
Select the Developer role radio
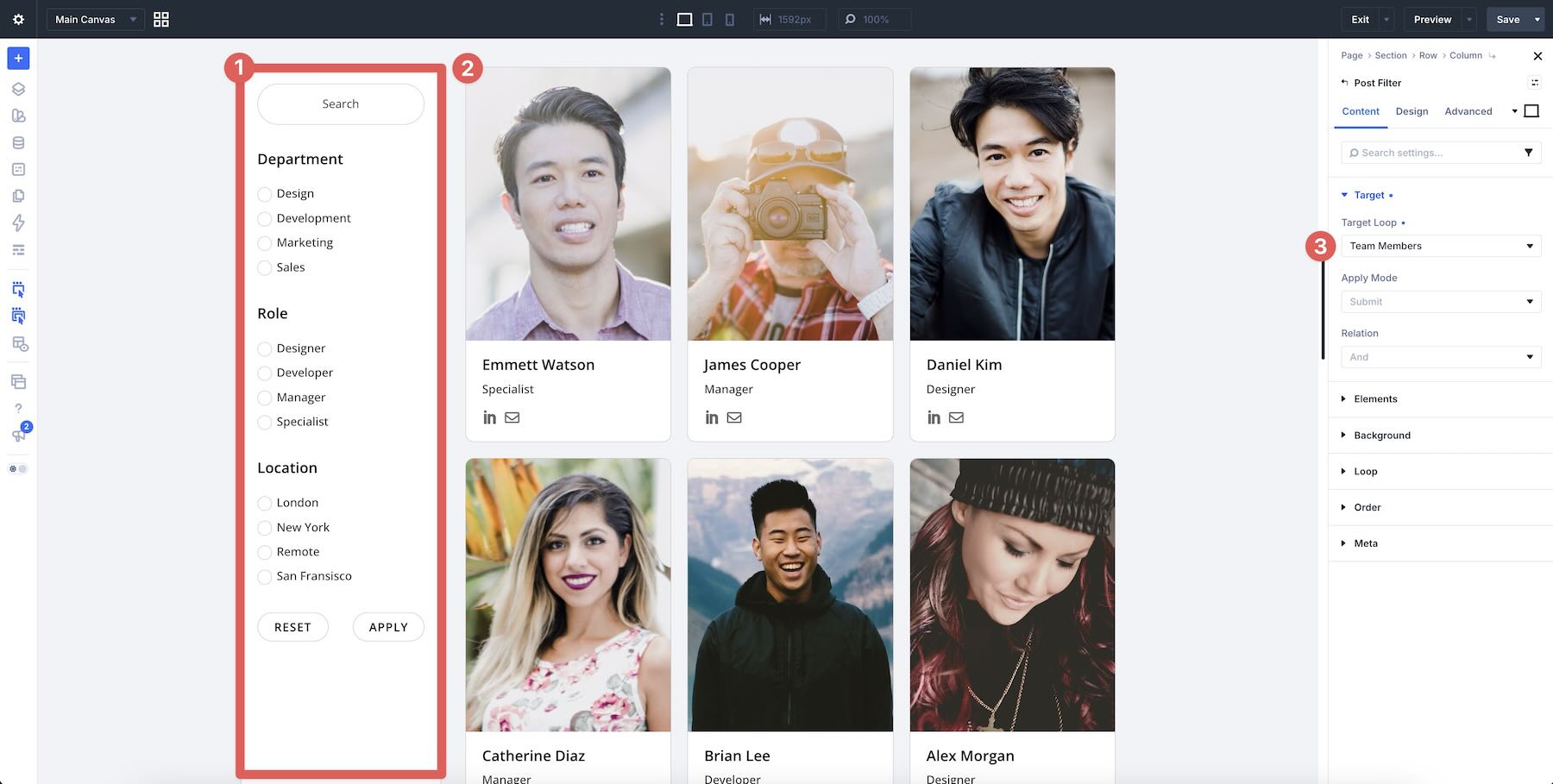(x=264, y=373)
